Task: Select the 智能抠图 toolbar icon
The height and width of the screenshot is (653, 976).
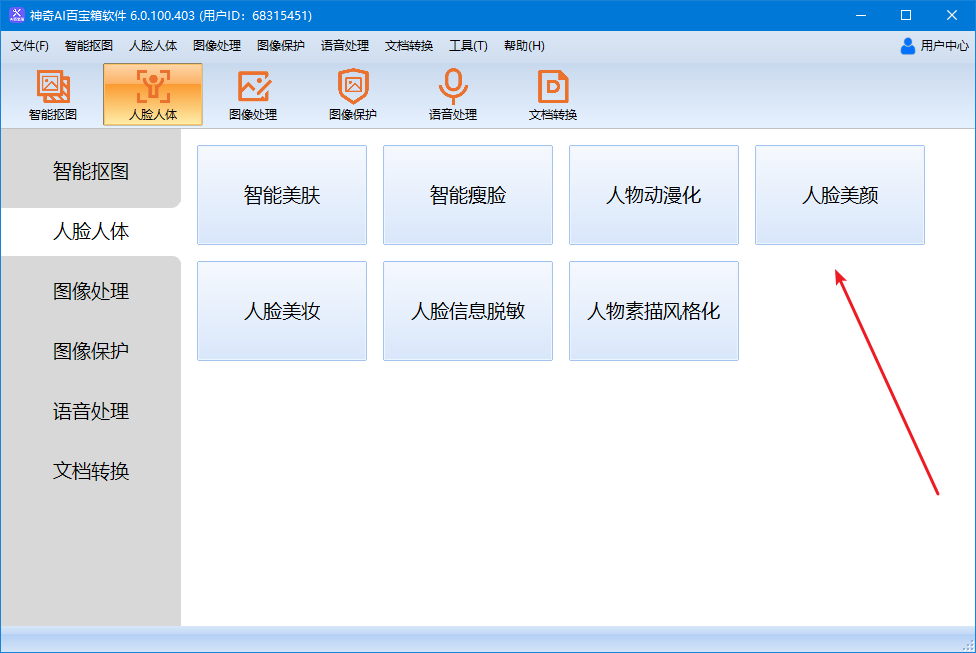Action: coord(53,95)
